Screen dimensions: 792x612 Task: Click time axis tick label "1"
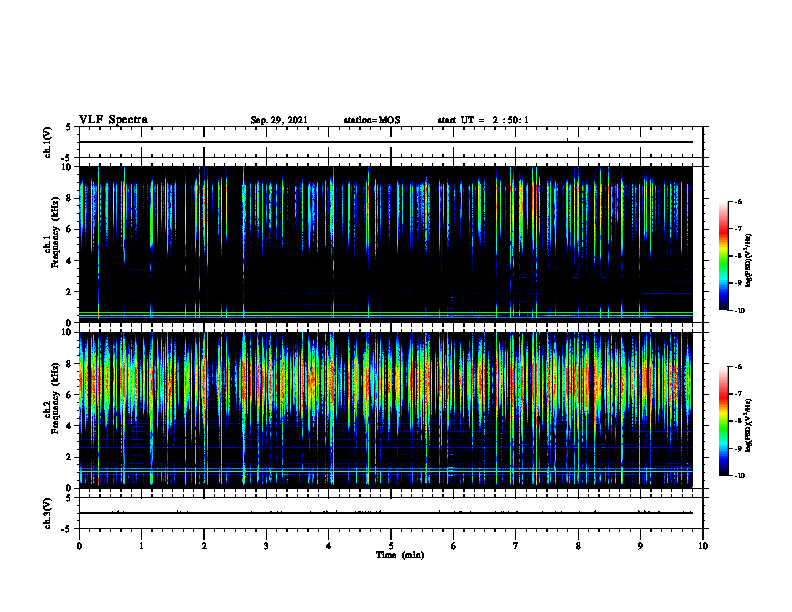click(x=141, y=546)
